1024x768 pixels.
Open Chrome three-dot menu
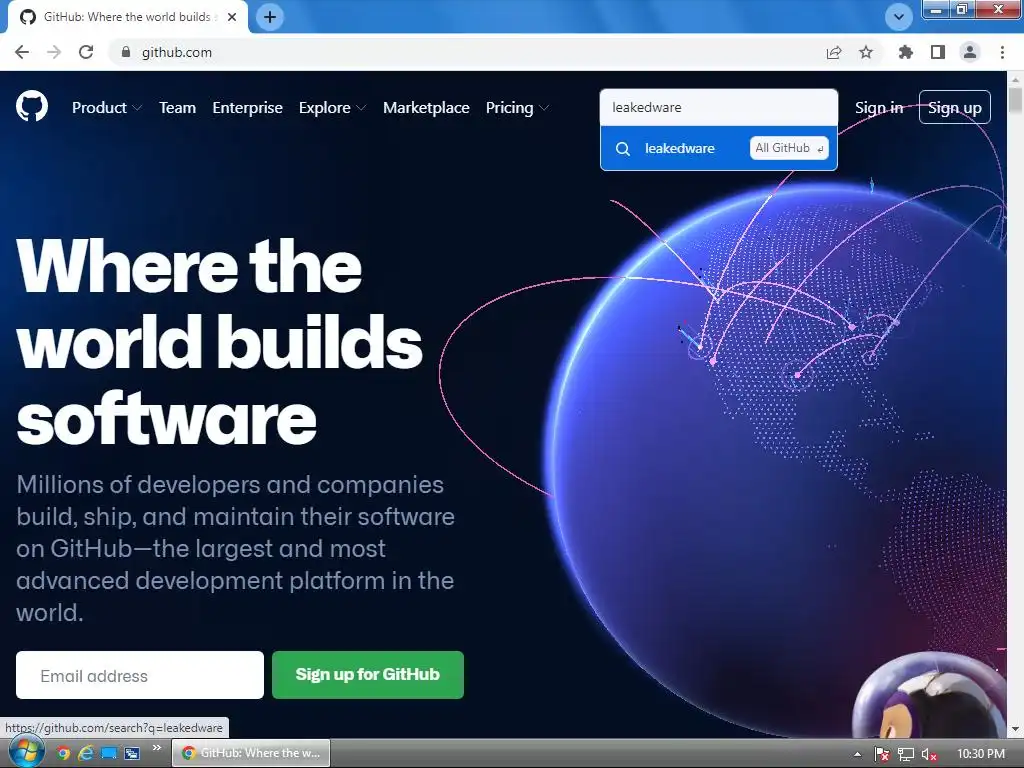tap(1002, 52)
